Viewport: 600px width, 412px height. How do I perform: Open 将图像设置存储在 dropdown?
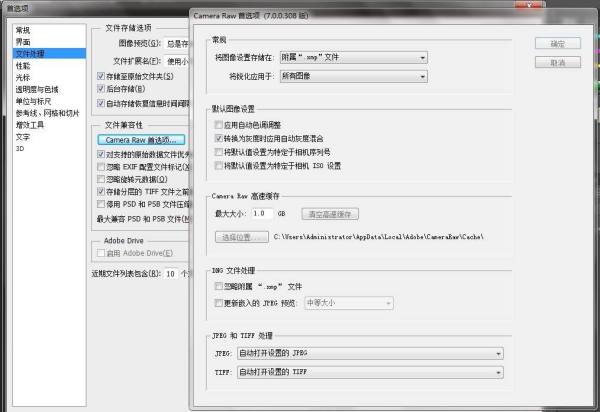[x=354, y=57]
